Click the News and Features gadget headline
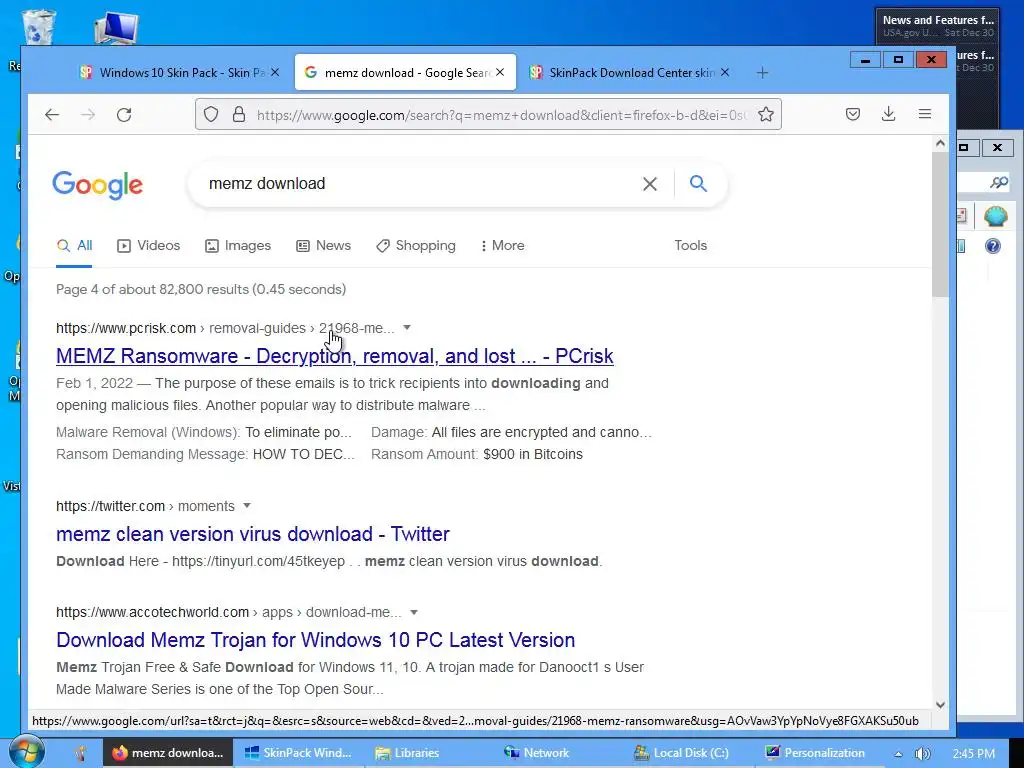1024x768 pixels. point(938,20)
